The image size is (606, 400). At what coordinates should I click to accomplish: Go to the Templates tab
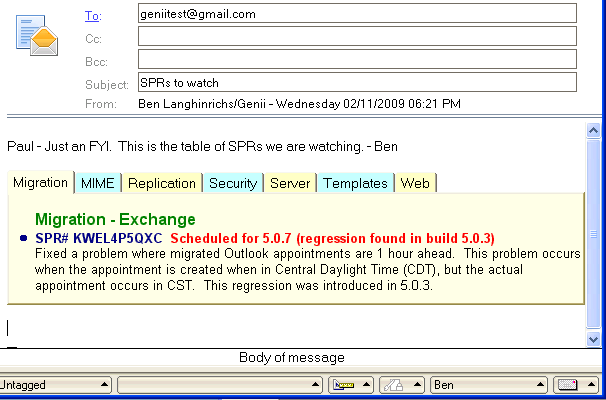click(355, 183)
